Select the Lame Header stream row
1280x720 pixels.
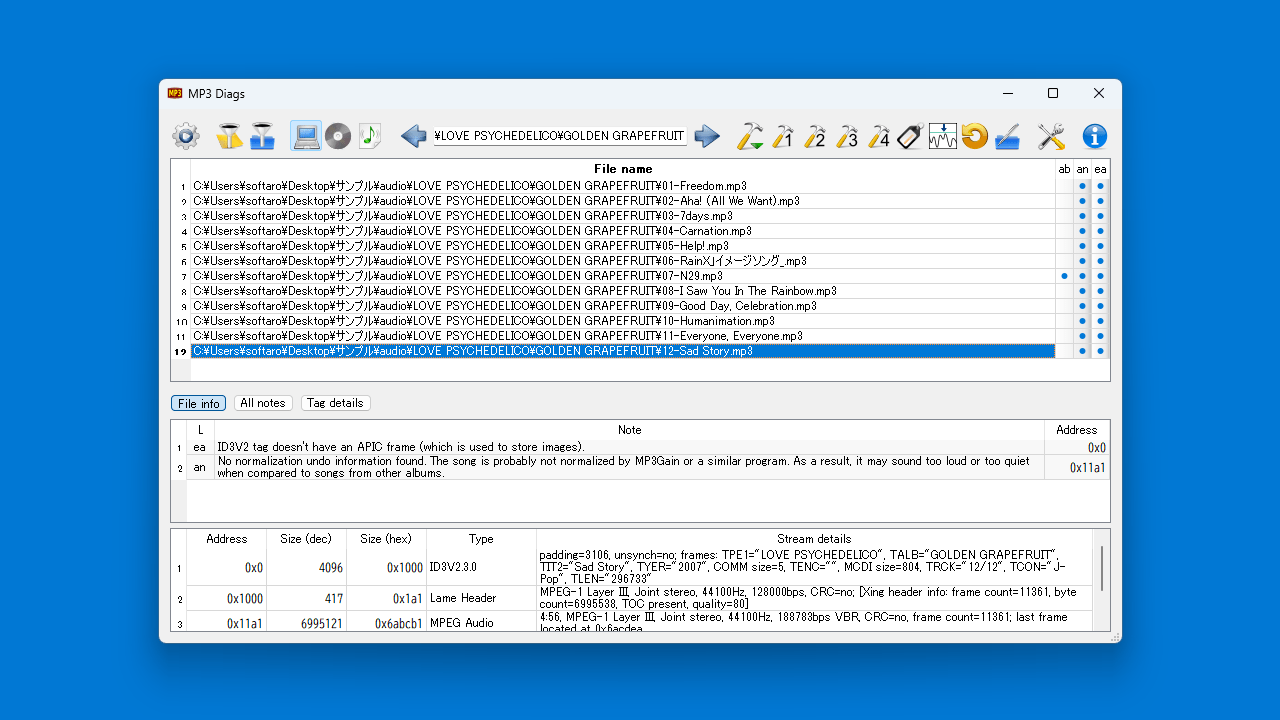click(640, 598)
